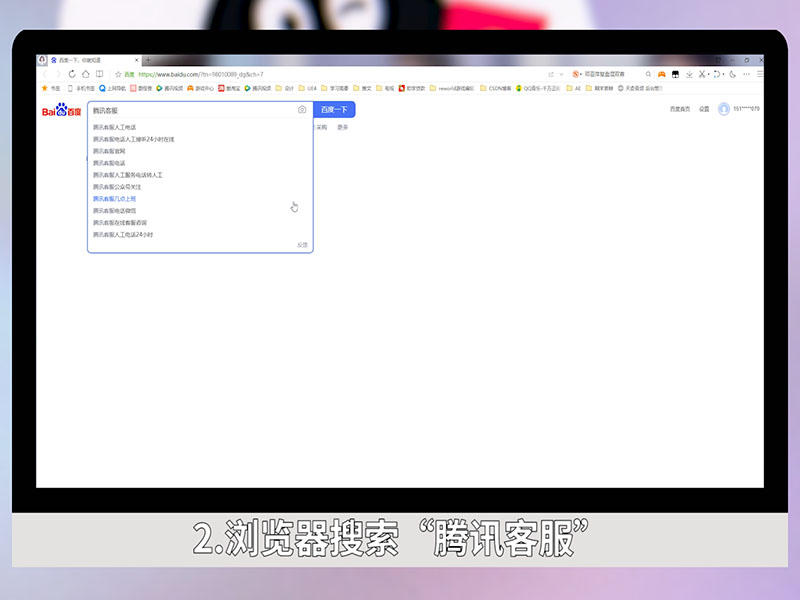This screenshot has width=800, height=600.
Task: Click the restore closed page icon
Action: [x=717, y=74]
